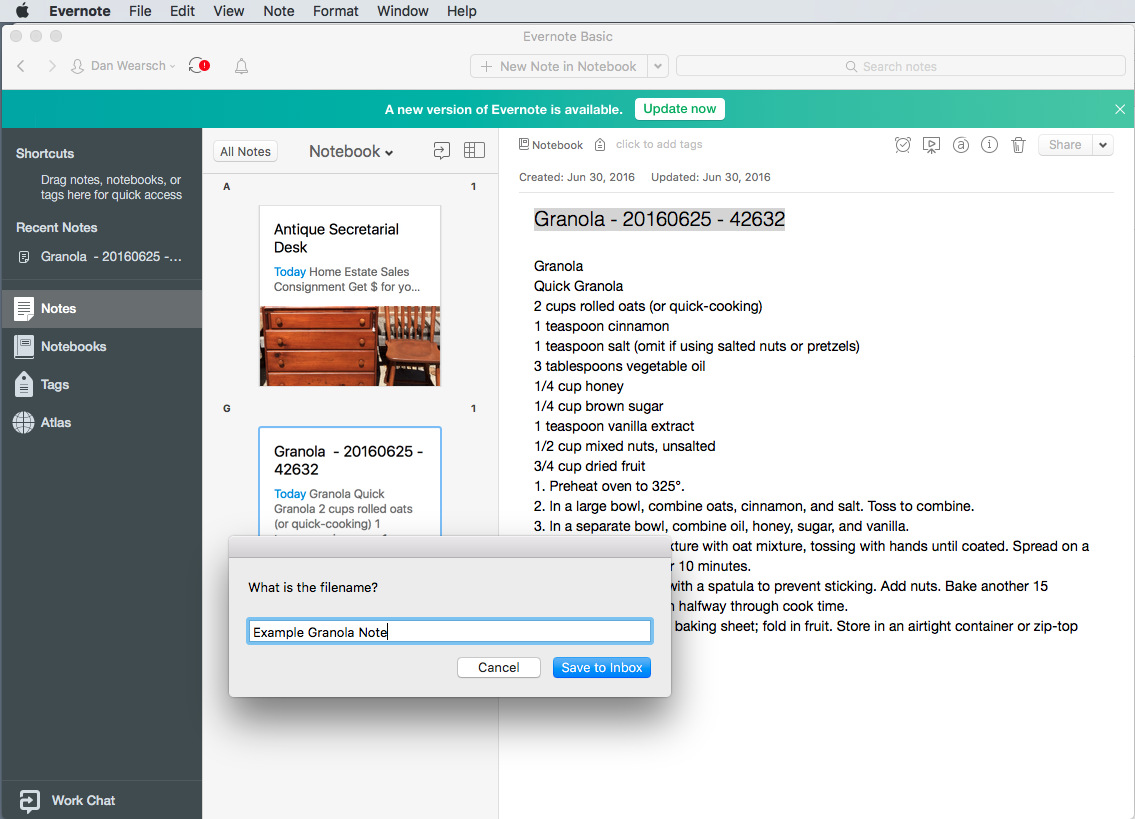The height and width of the screenshot is (819, 1135).
Task: Go back with the back arrow
Action: coord(21,66)
